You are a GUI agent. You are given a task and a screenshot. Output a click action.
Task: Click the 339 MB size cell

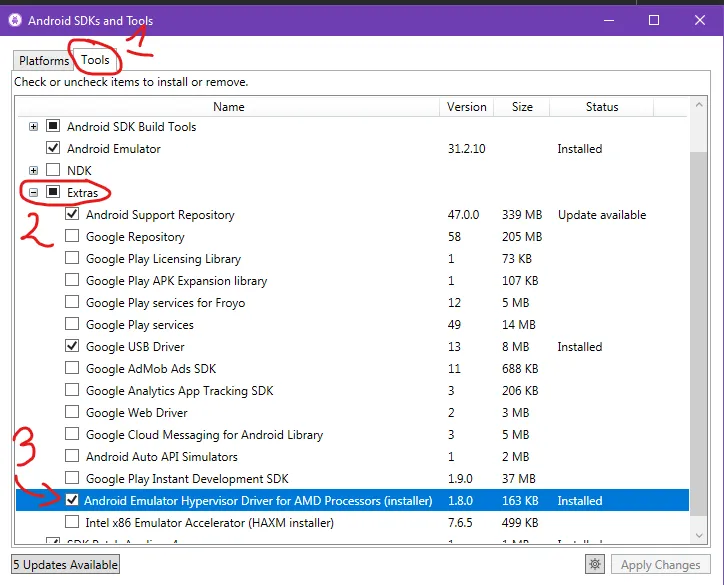click(522, 215)
